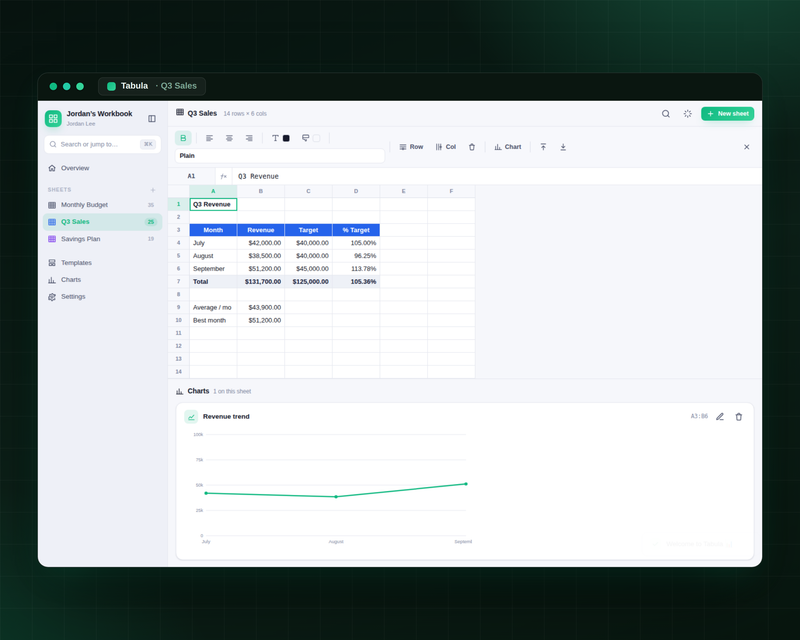Align cell text left

point(209,138)
